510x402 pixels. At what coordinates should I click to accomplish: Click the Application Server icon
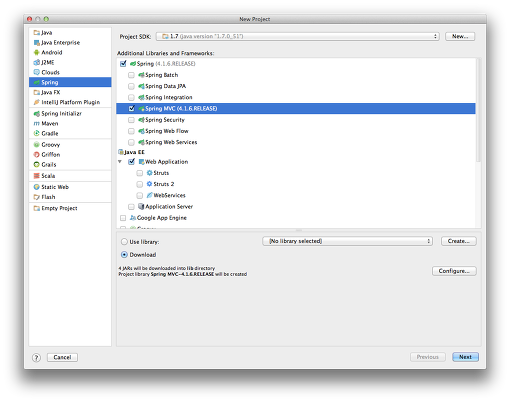point(141,207)
